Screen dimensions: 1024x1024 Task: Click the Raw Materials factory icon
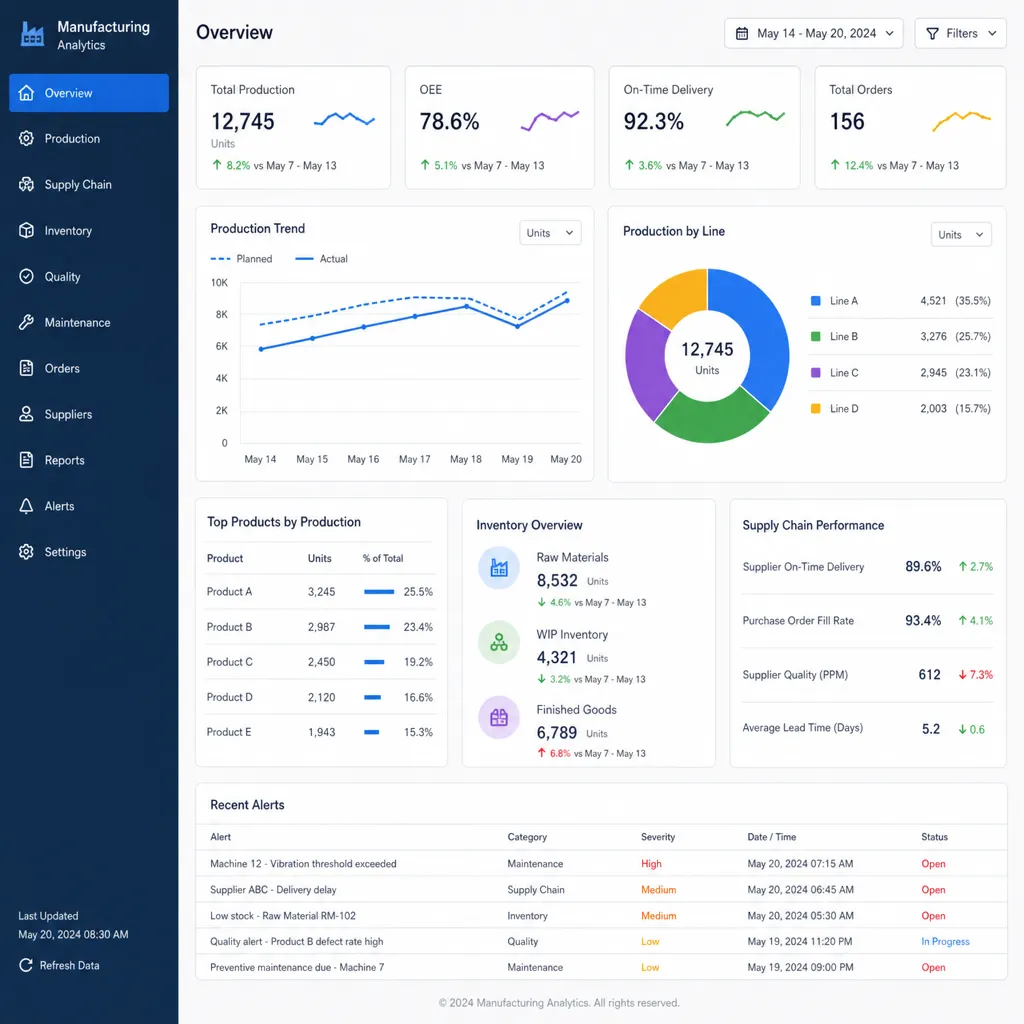point(499,568)
